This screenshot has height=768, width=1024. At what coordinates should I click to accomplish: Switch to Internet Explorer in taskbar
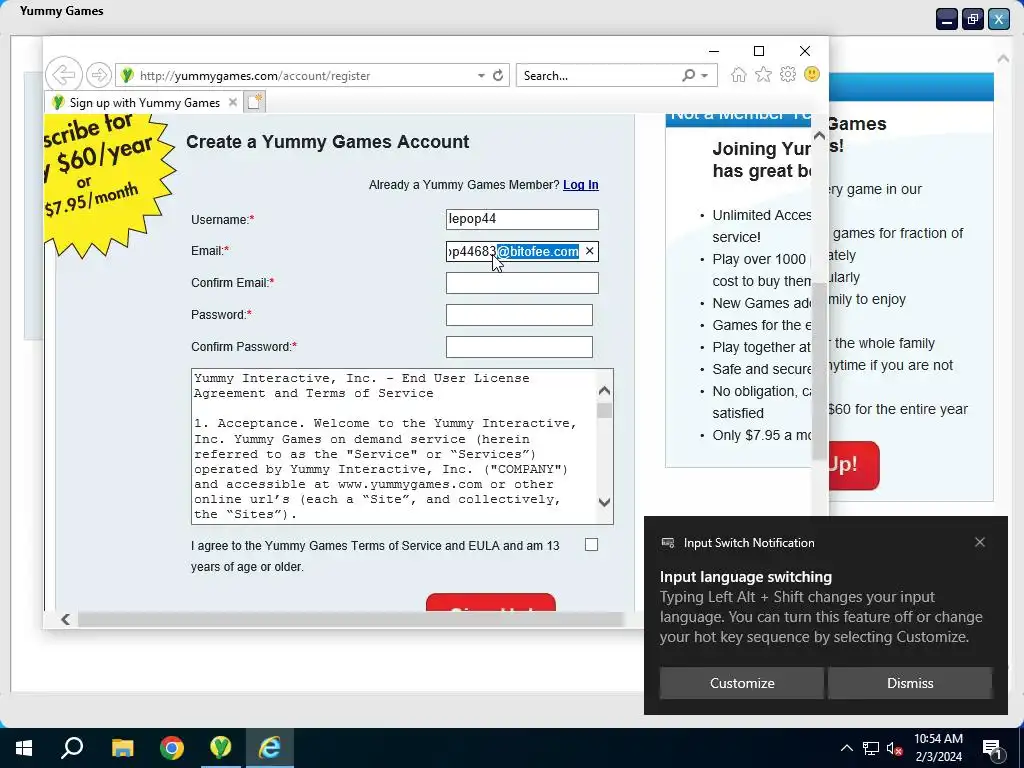click(270, 748)
